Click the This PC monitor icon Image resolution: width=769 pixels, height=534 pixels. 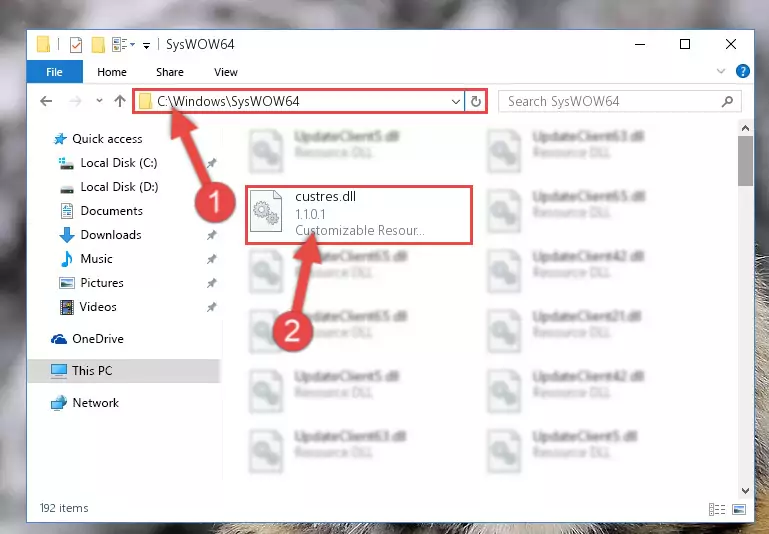(59, 371)
